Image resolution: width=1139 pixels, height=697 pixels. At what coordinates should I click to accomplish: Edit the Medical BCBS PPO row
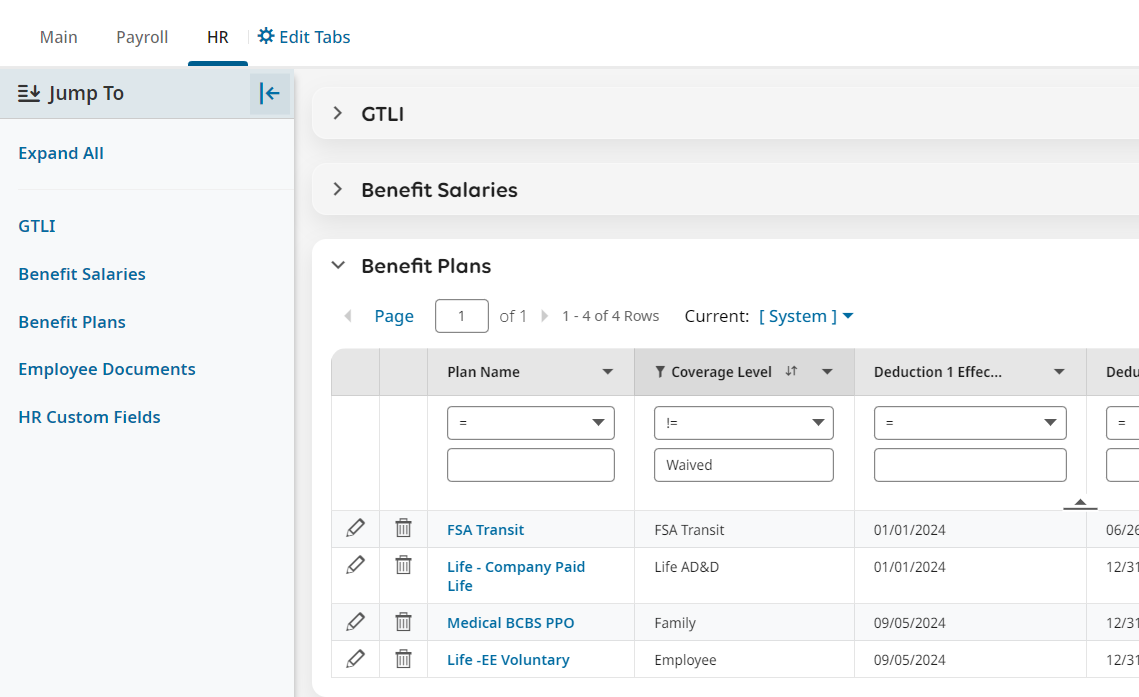click(355, 621)
